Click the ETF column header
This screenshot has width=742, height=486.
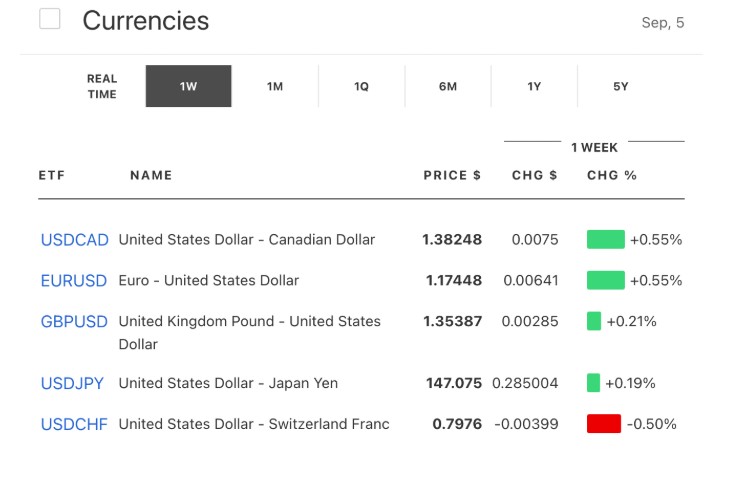[x=52, y=176]
